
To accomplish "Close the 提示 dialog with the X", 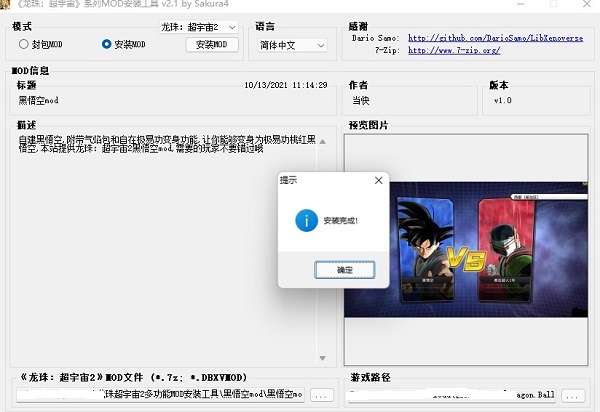I will [x=378, y=180].
